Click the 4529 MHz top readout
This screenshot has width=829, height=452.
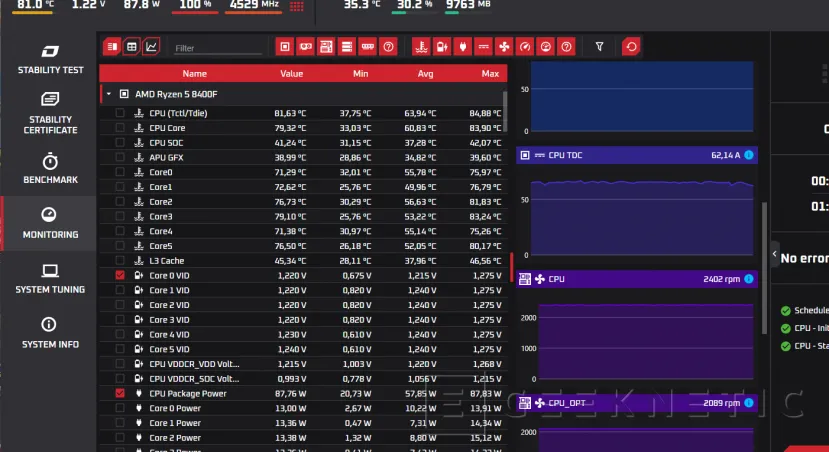pos(254,5)
